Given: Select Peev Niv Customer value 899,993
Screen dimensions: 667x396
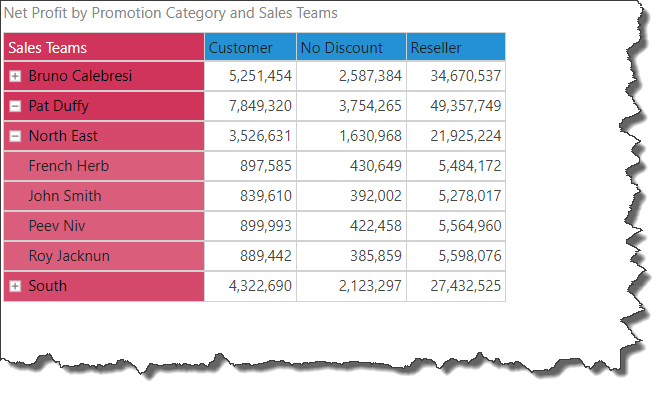Looking at the screenshot, I should pos(265,226).
